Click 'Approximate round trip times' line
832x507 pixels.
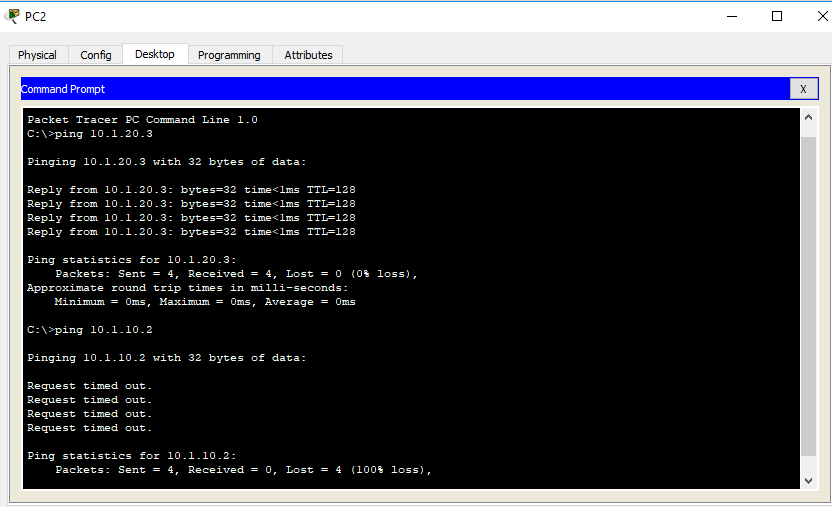pos(188,288)
